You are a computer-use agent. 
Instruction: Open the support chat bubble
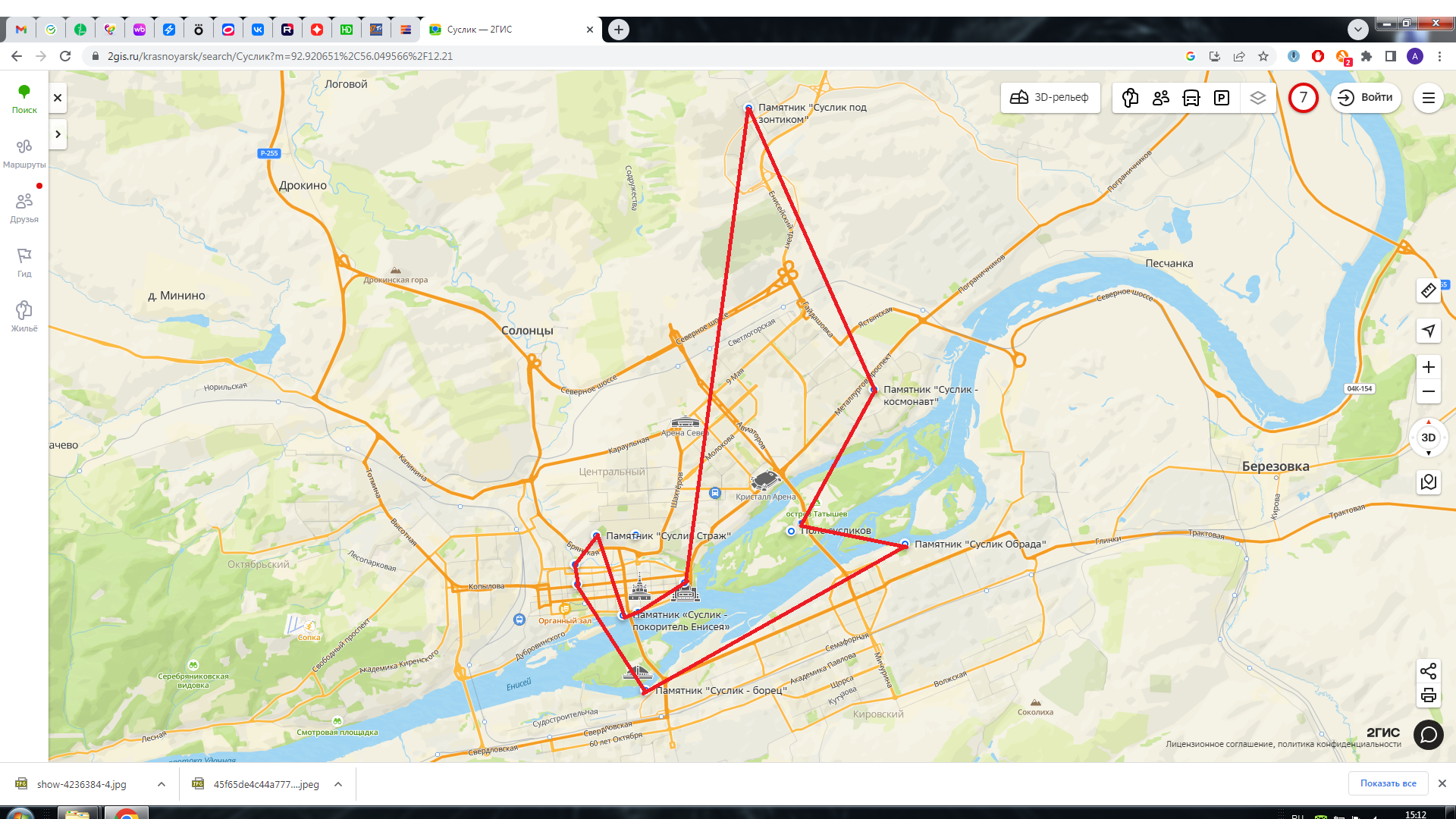[x=1429, y=735]
